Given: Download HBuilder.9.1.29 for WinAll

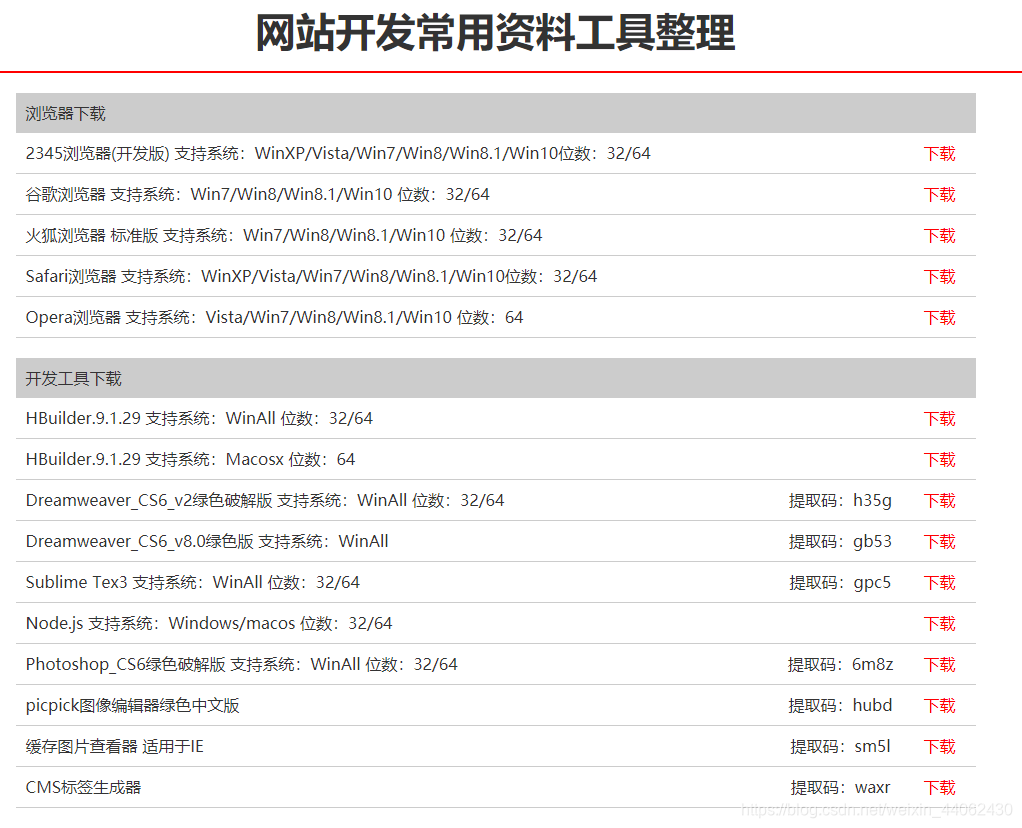Looking at the screenshot, I should pos(939,419).
